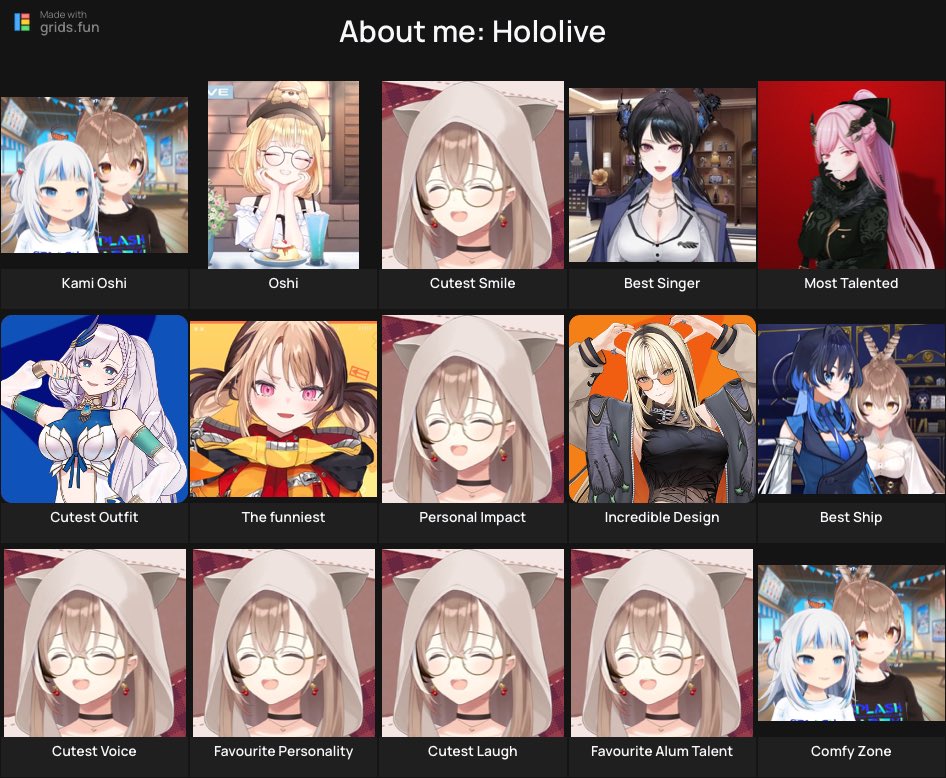Open The funniest thumbnail image
The width and height of the screenshot is (946, 778).
point(284,409)
